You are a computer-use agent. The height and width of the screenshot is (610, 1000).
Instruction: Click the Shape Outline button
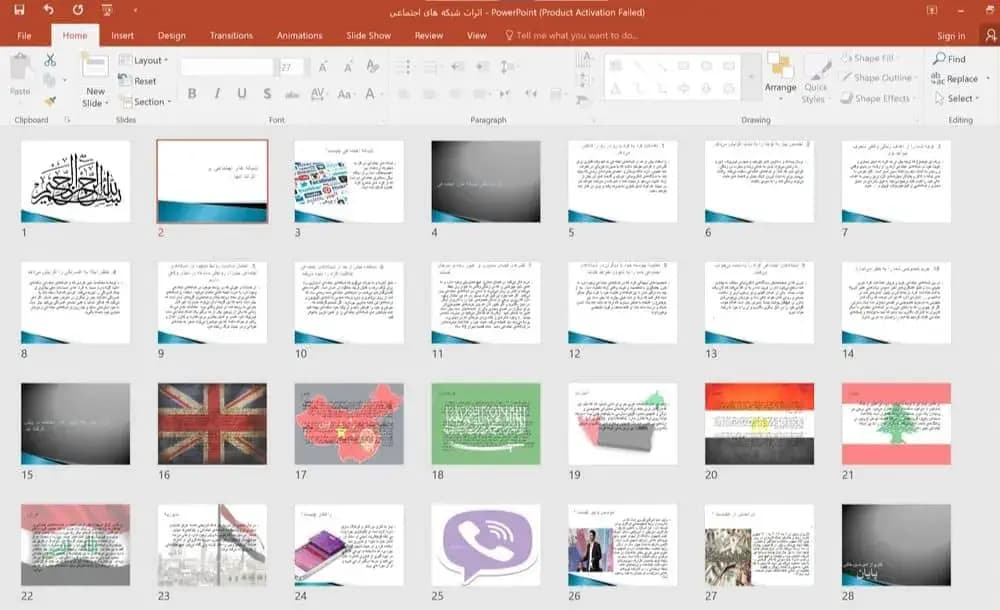[x=878, y=78]
